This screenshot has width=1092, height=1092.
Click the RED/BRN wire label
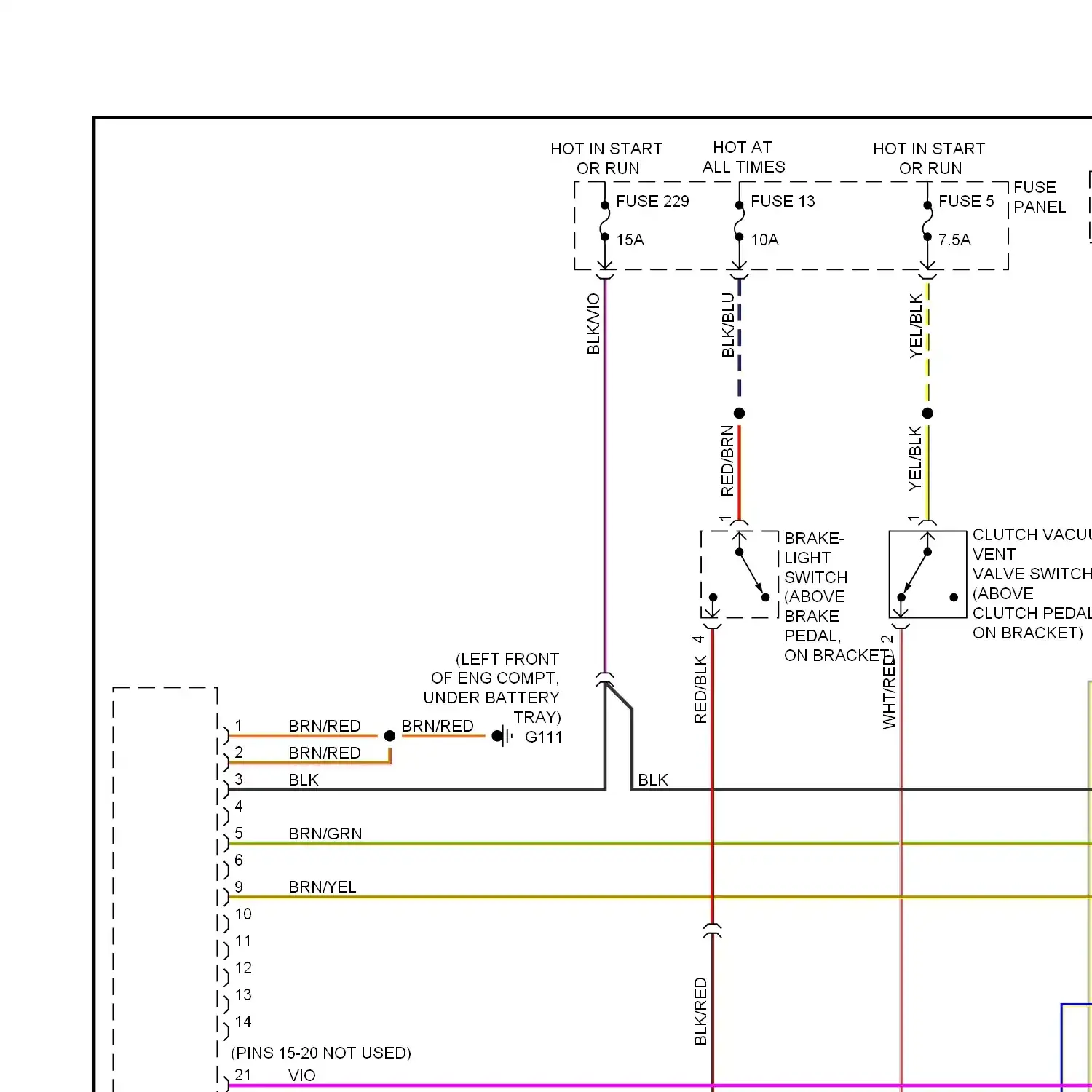(727, 461)
